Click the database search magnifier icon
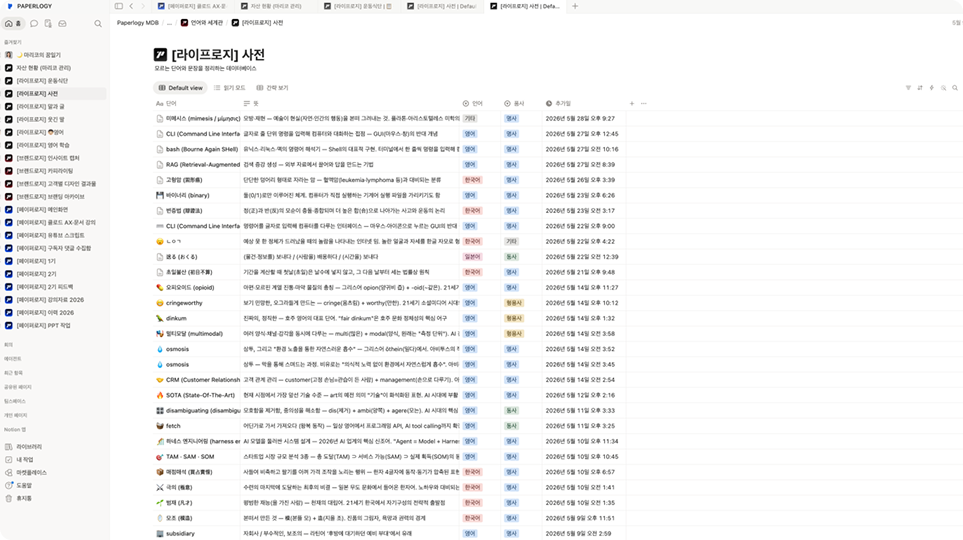The width and height of the screenshot is (963, 540). click(x=955, y=88)
